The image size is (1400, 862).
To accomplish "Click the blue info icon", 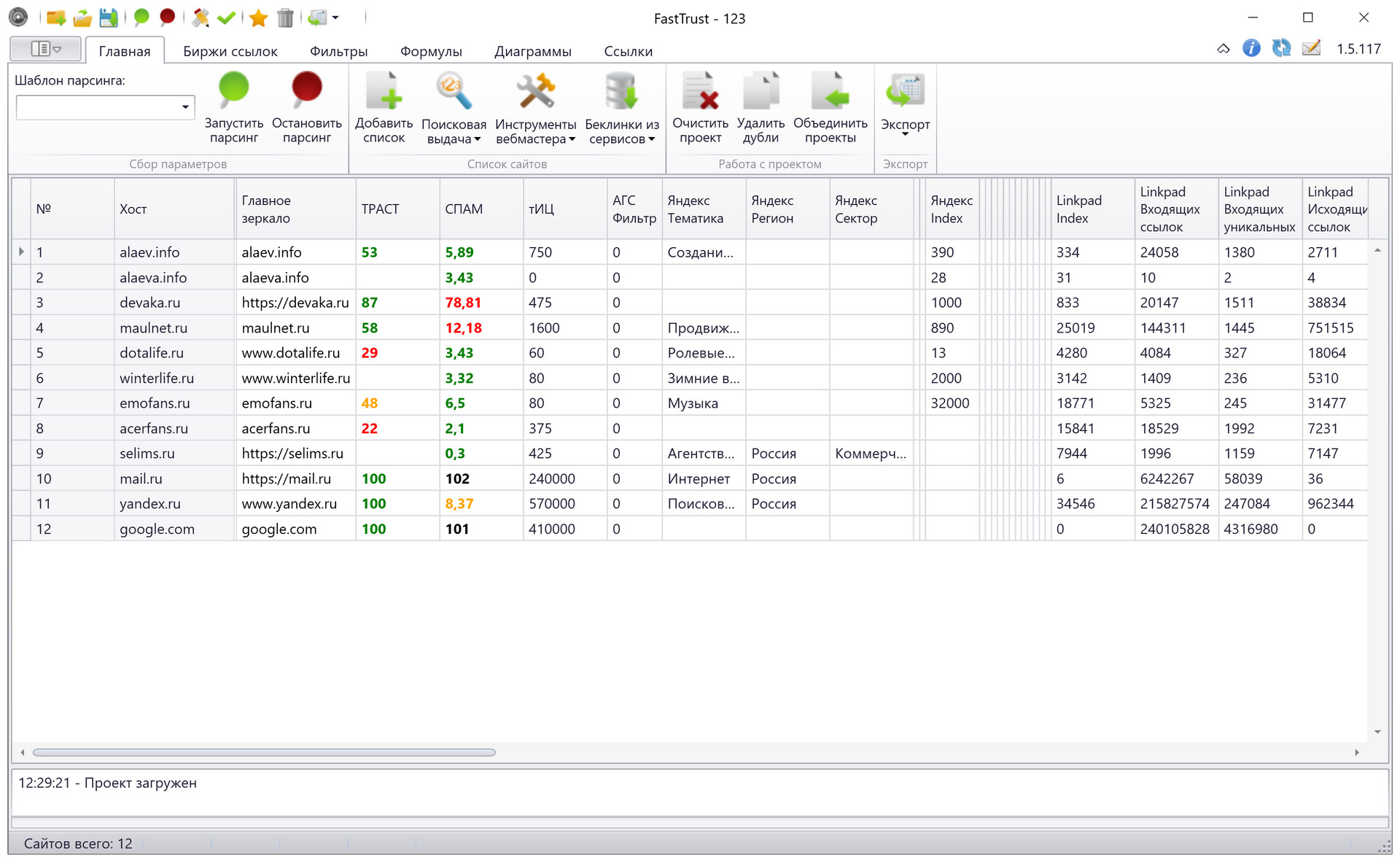I will click(x=1251, y=48).
